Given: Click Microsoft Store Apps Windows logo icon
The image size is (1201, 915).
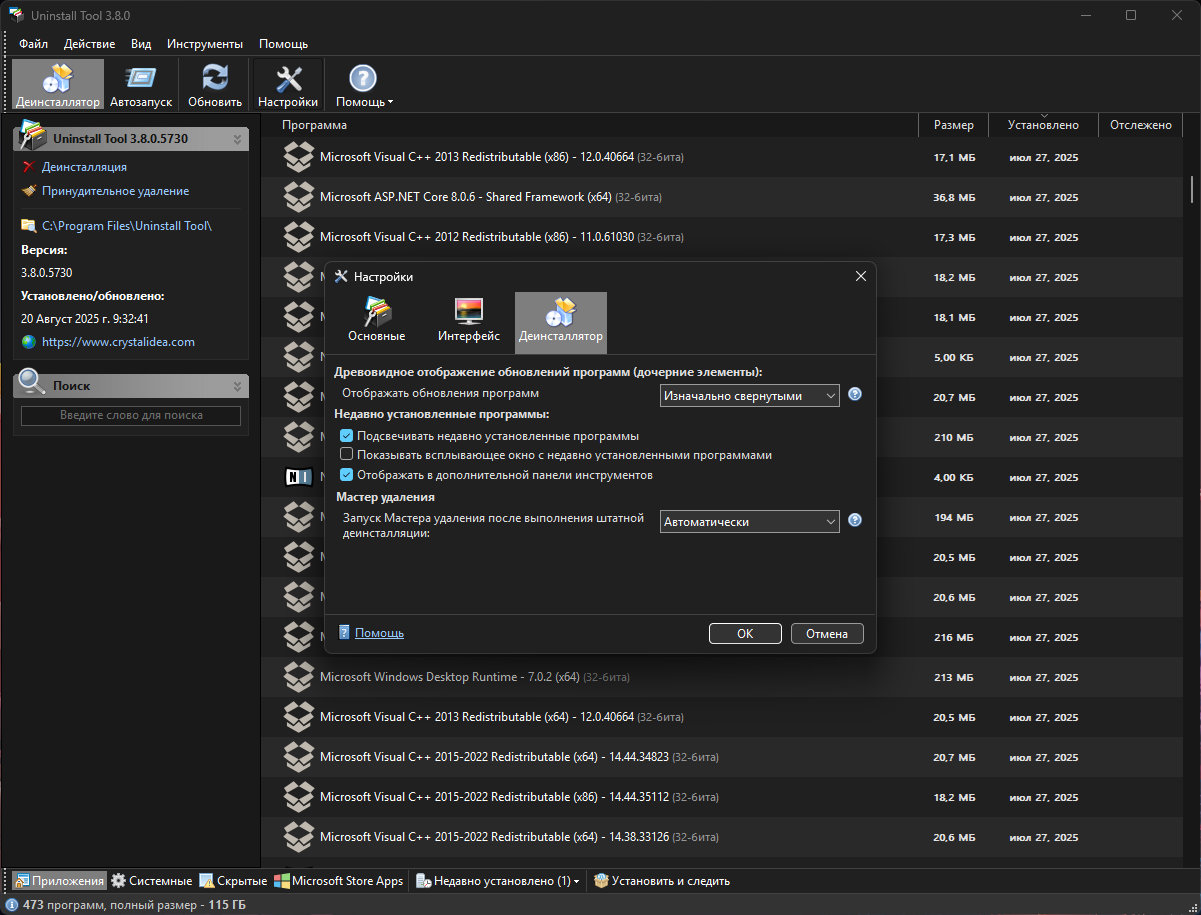Looking at the screenshot, I should coord(282,881).
